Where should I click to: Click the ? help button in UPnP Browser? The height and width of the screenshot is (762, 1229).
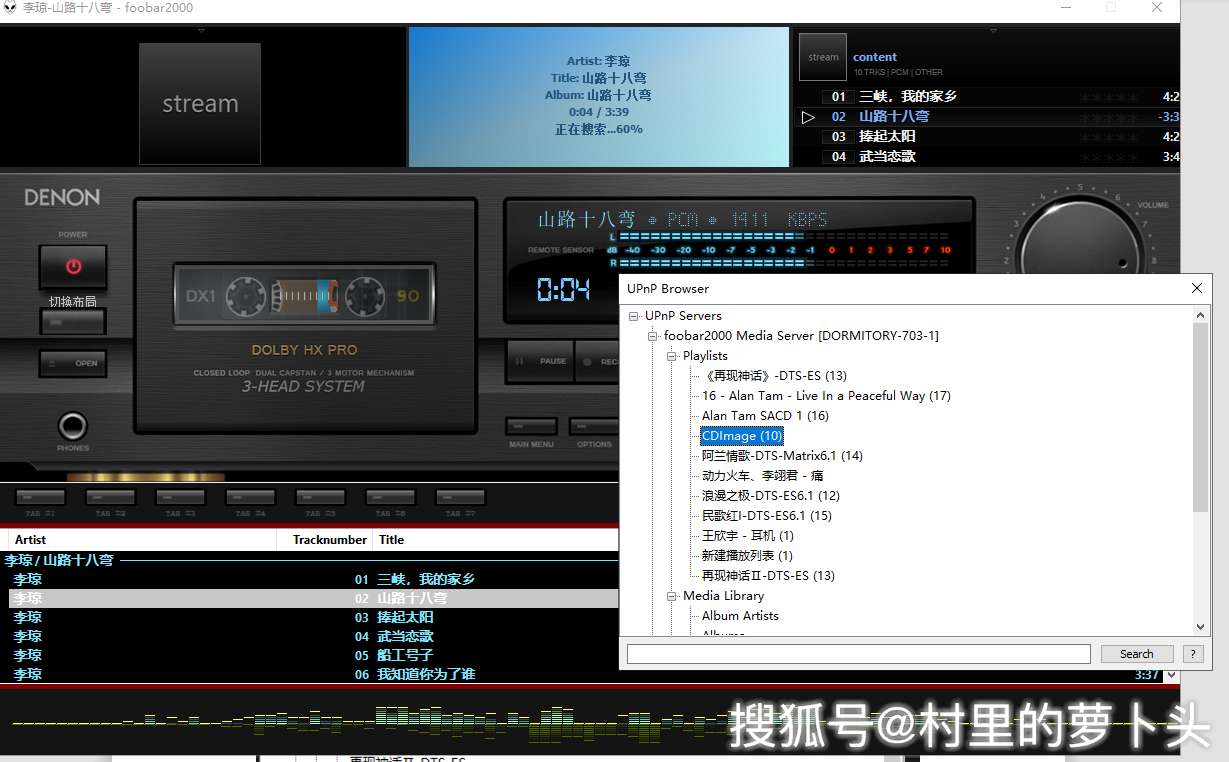1192,654
